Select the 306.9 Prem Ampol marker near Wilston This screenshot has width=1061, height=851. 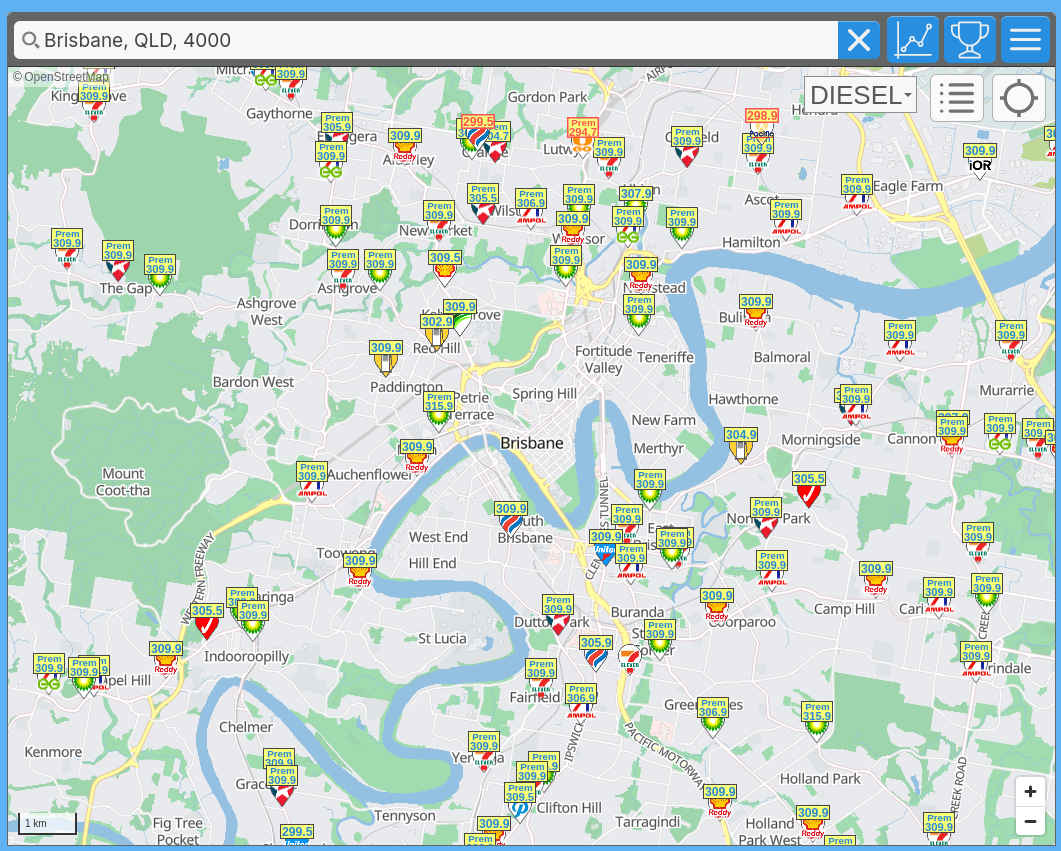coord(531,208)
